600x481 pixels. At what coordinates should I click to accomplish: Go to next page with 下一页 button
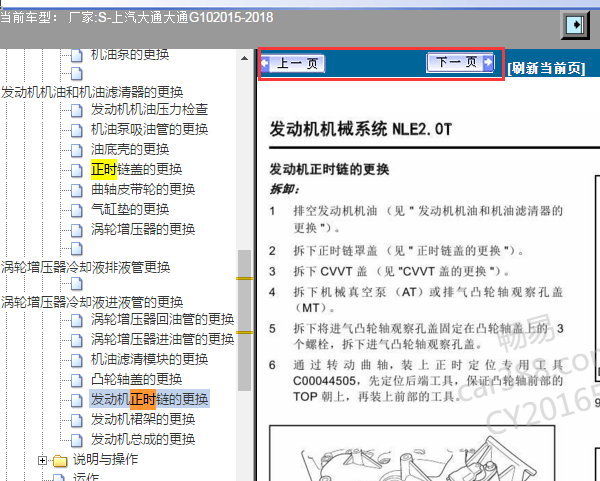tap(460, 62)
